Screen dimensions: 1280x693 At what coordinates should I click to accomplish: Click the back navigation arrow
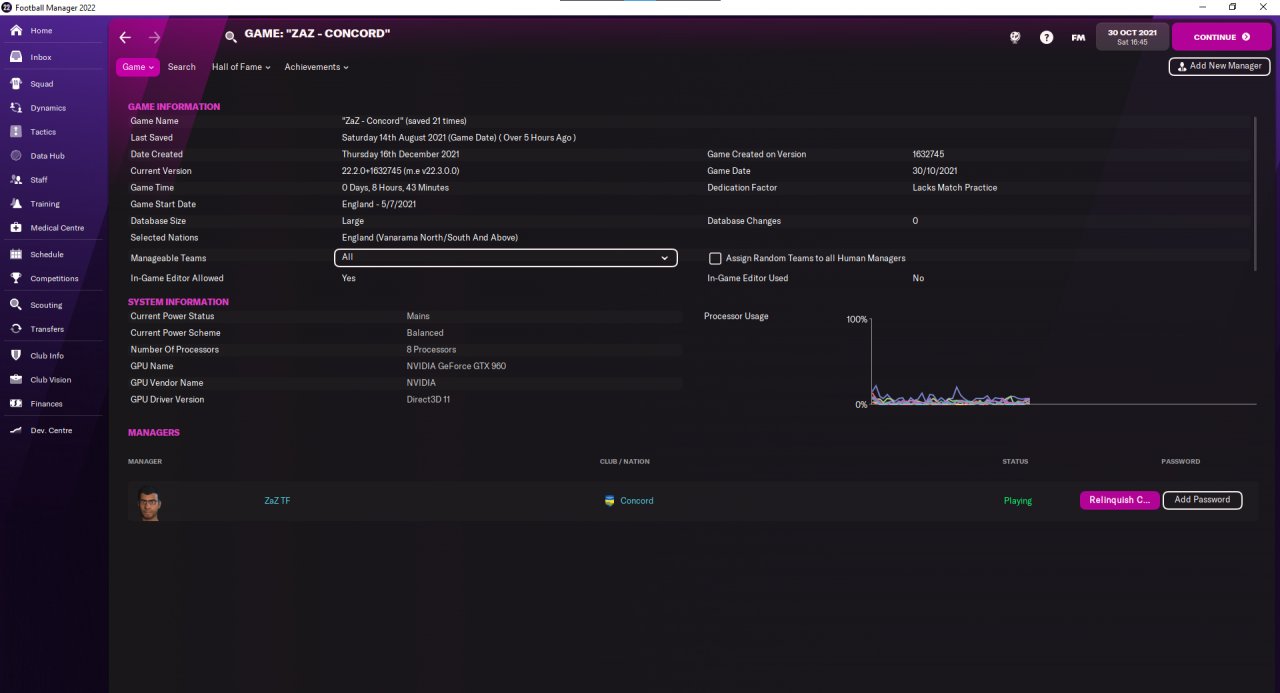point(125,37)
